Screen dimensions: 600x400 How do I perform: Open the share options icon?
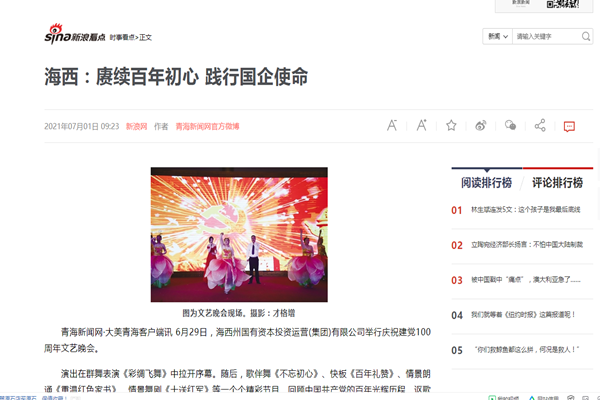tap(540, 126)
